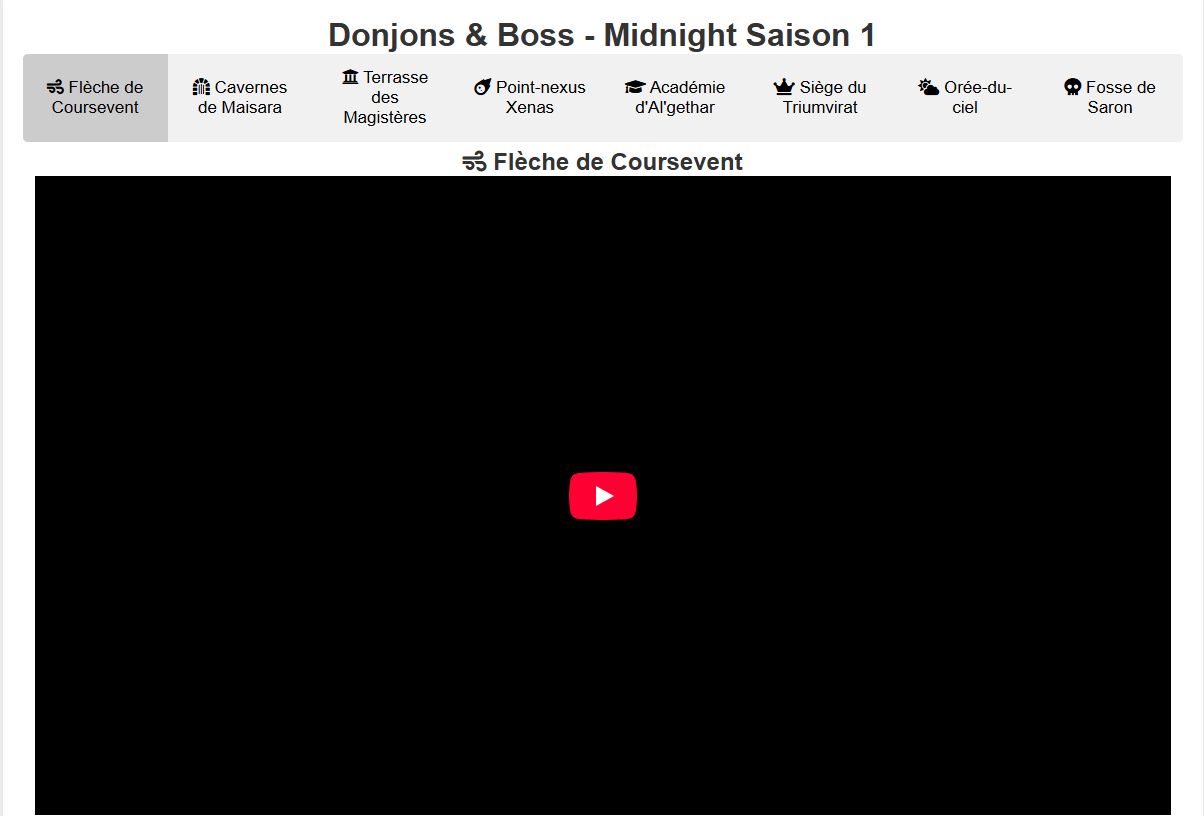Click the columned building icon for Terrasse des Magistères
The height and width of the screenshot is (816, 1204).
click(x=350, y=77)
